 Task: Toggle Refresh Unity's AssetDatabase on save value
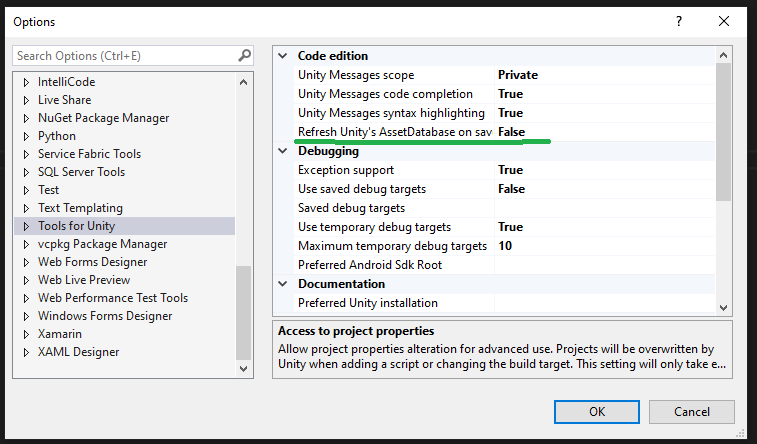(x=511, y=132)
